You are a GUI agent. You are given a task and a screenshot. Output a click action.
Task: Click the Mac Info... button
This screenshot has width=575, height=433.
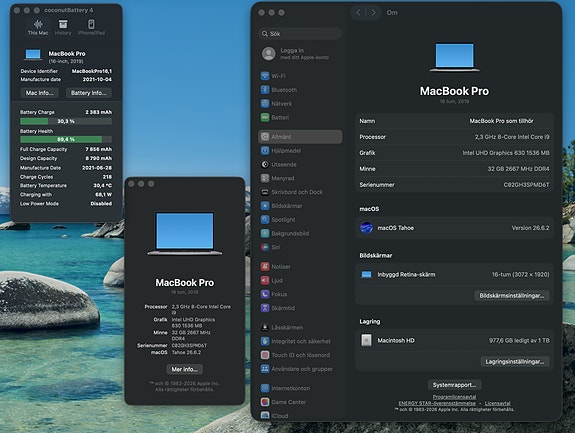40,93
